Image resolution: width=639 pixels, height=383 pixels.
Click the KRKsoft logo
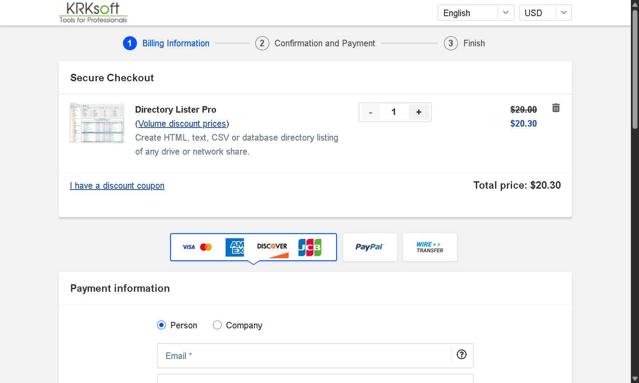[93, 12]
